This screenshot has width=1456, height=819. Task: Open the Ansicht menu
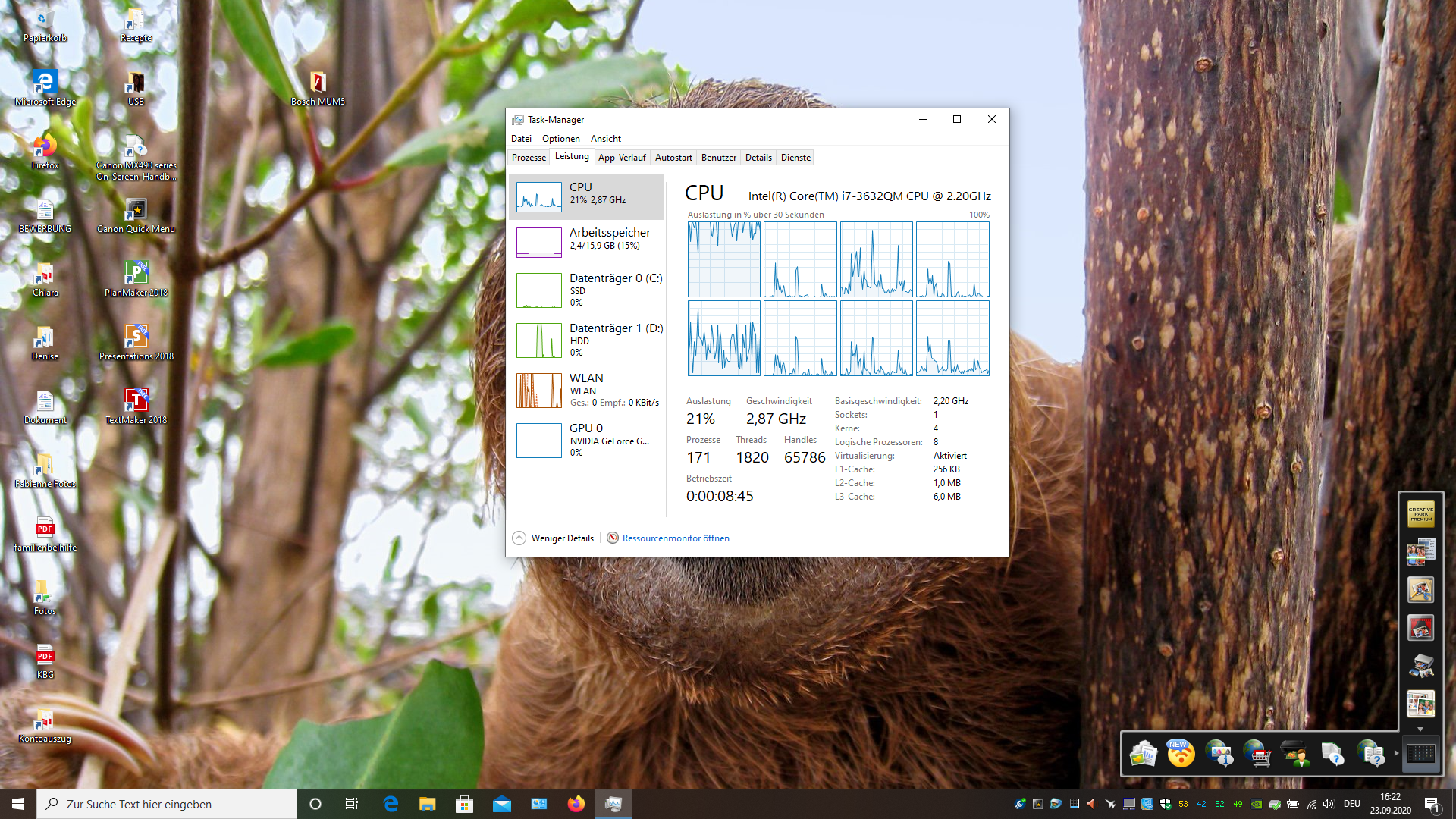[x=605, y=139]
